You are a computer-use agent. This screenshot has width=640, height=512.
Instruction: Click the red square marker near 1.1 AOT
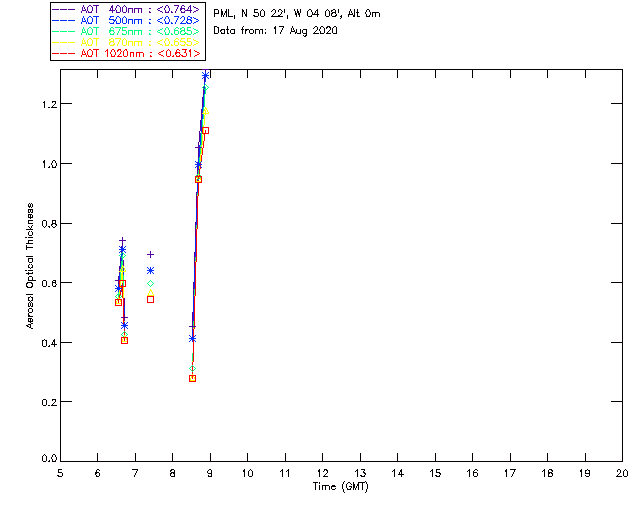tap(205, 130)
